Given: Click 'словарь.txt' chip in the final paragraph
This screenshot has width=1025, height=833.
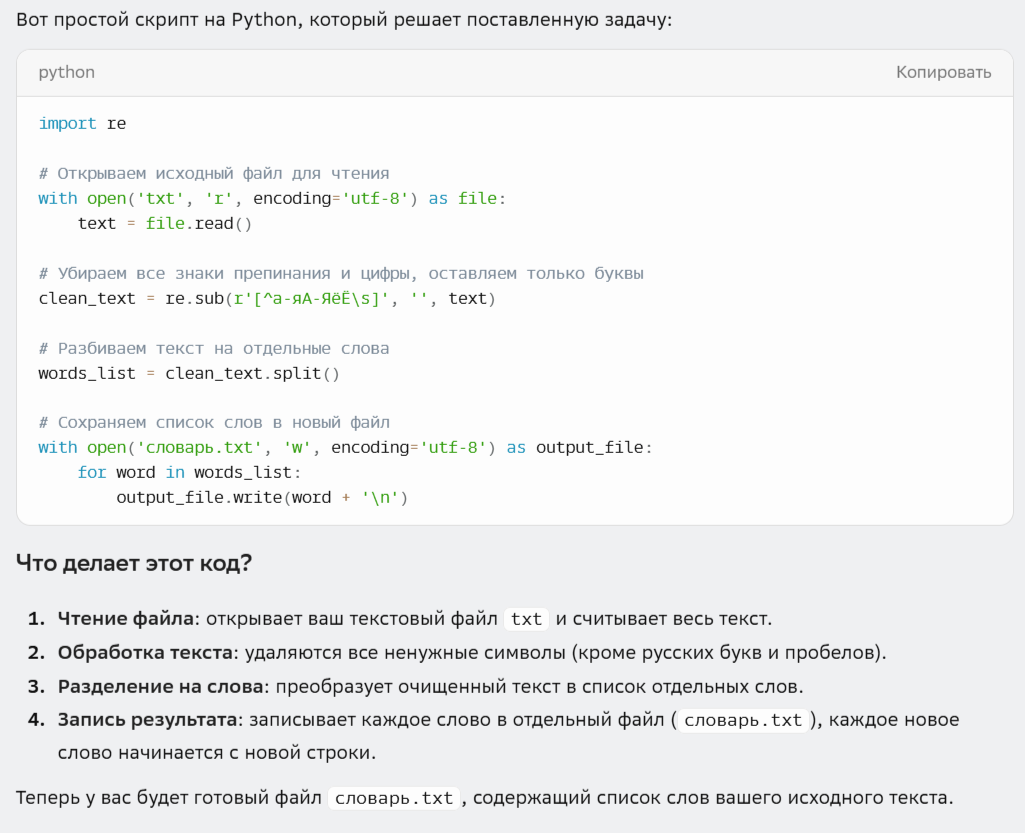Looking at the screenshot, I should coord(394,798).
